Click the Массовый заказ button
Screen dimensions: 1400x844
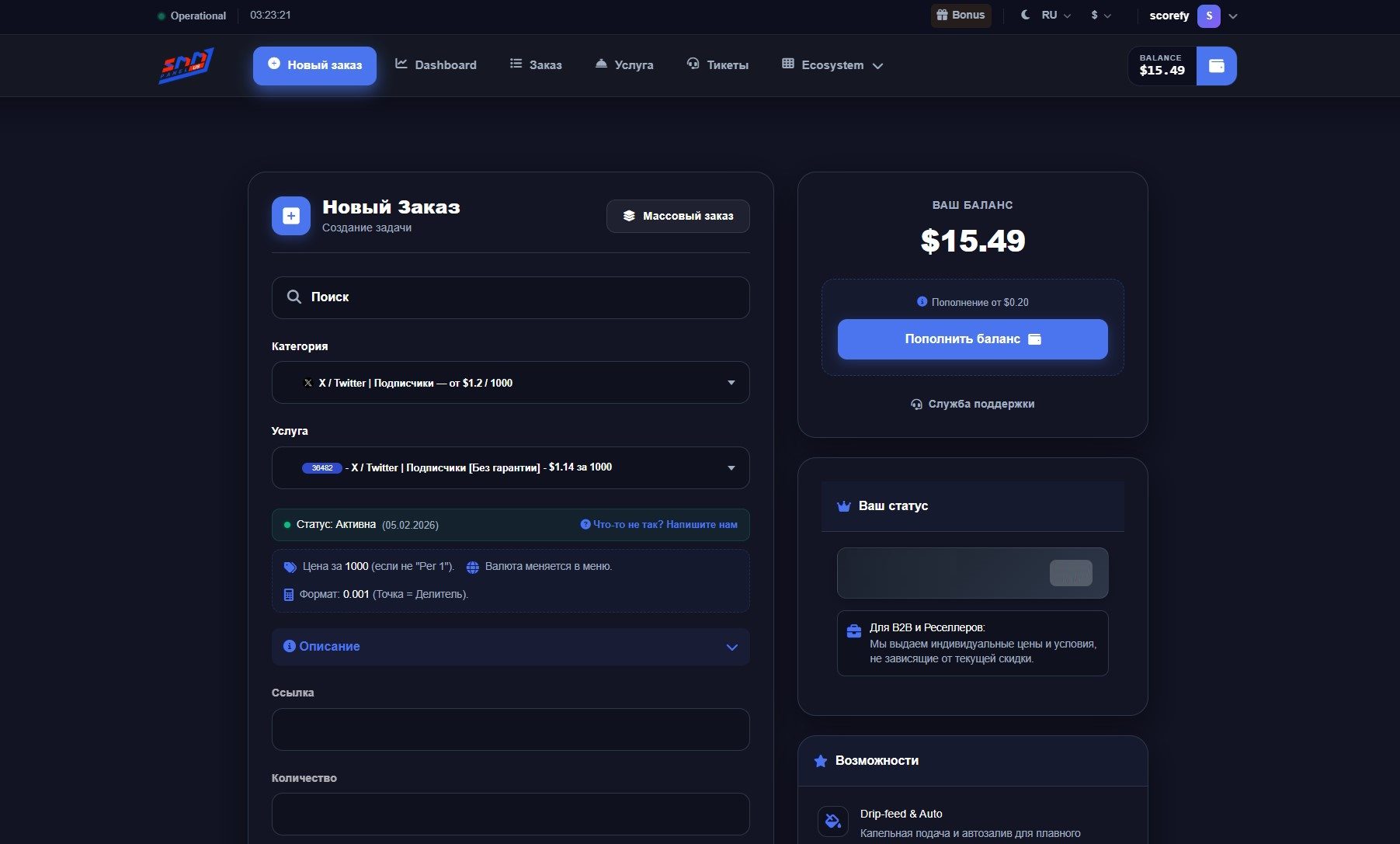pos(678,216)
